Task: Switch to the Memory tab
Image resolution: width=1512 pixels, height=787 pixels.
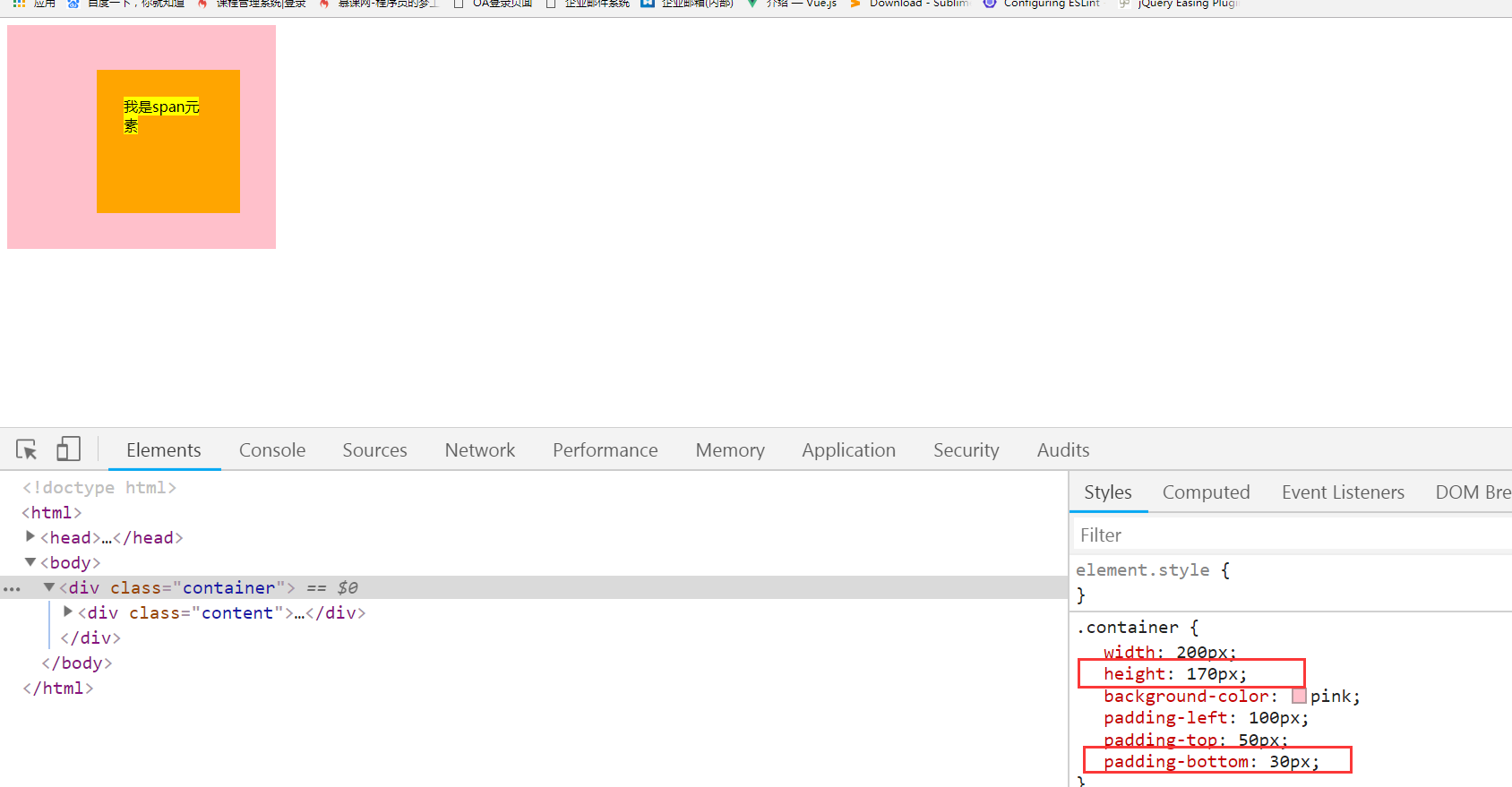Action: pyautogui.click(x=730, y=449)
